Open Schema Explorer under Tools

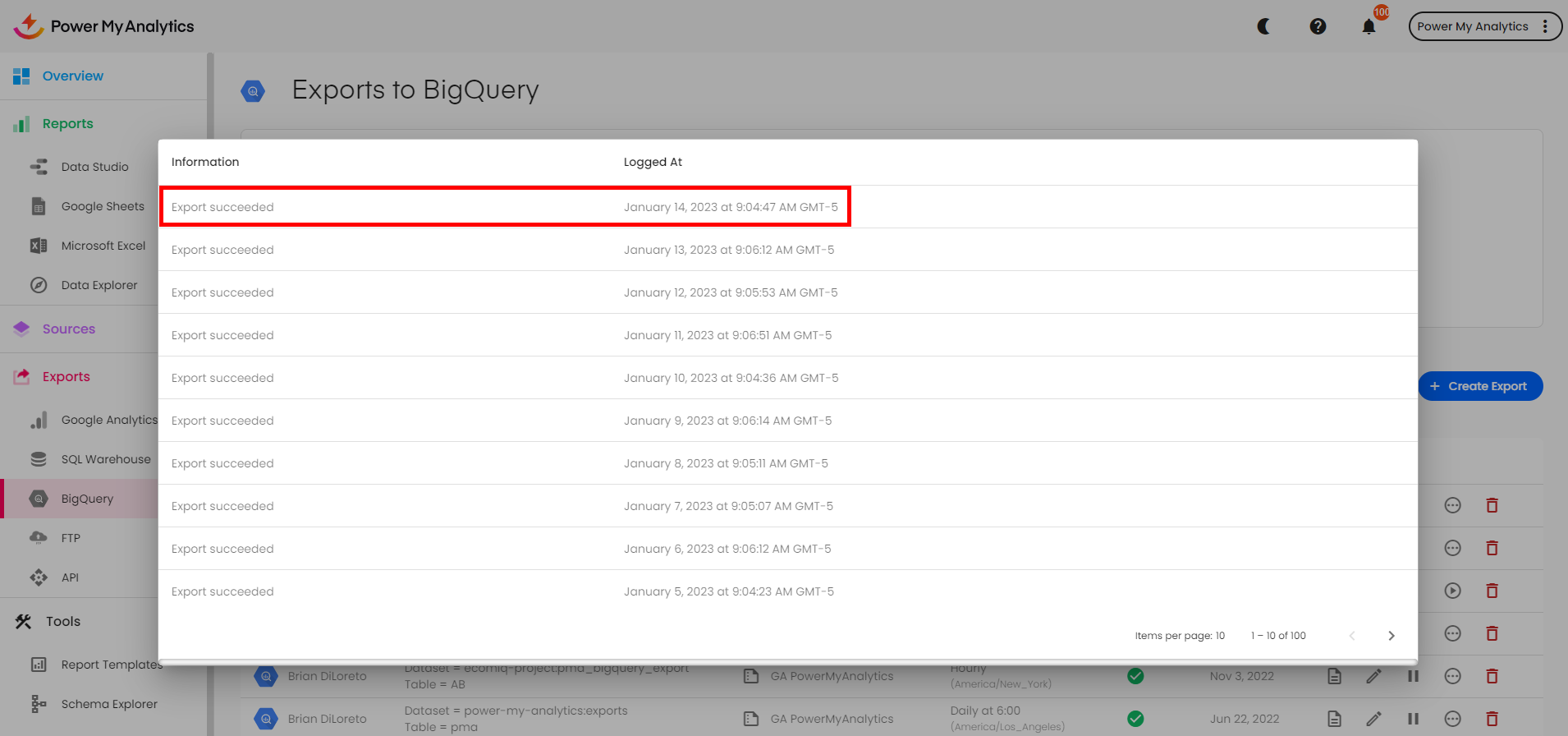coord(109,704)
